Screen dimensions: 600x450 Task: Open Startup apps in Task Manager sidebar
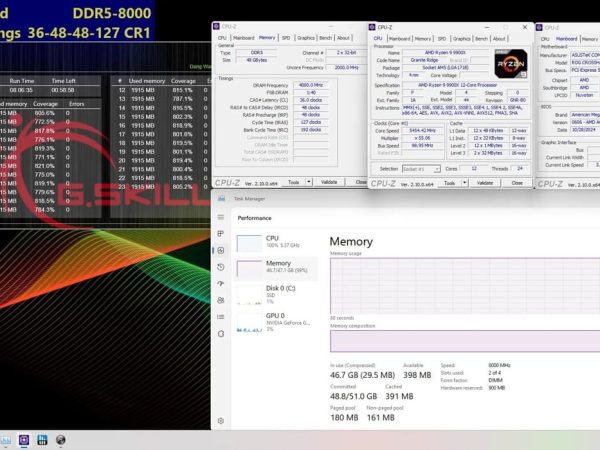221,284
